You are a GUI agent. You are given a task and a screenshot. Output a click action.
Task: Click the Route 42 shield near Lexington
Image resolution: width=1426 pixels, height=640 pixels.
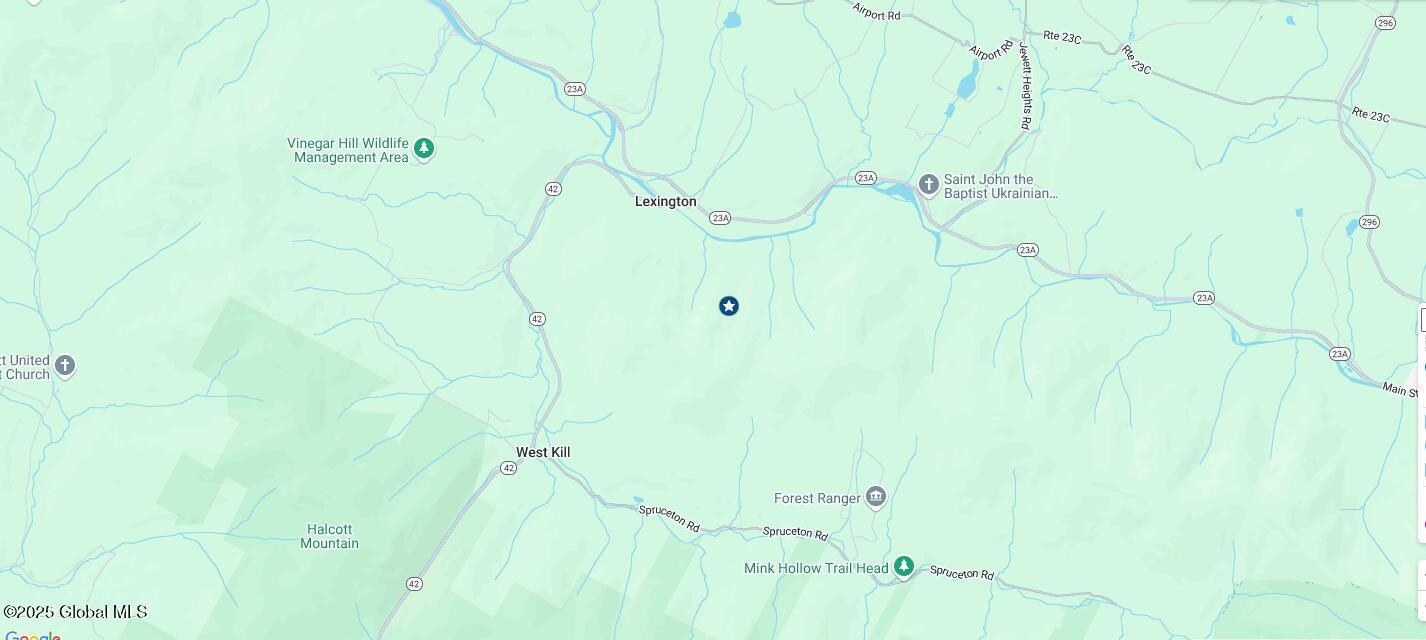tap(553, 189)
